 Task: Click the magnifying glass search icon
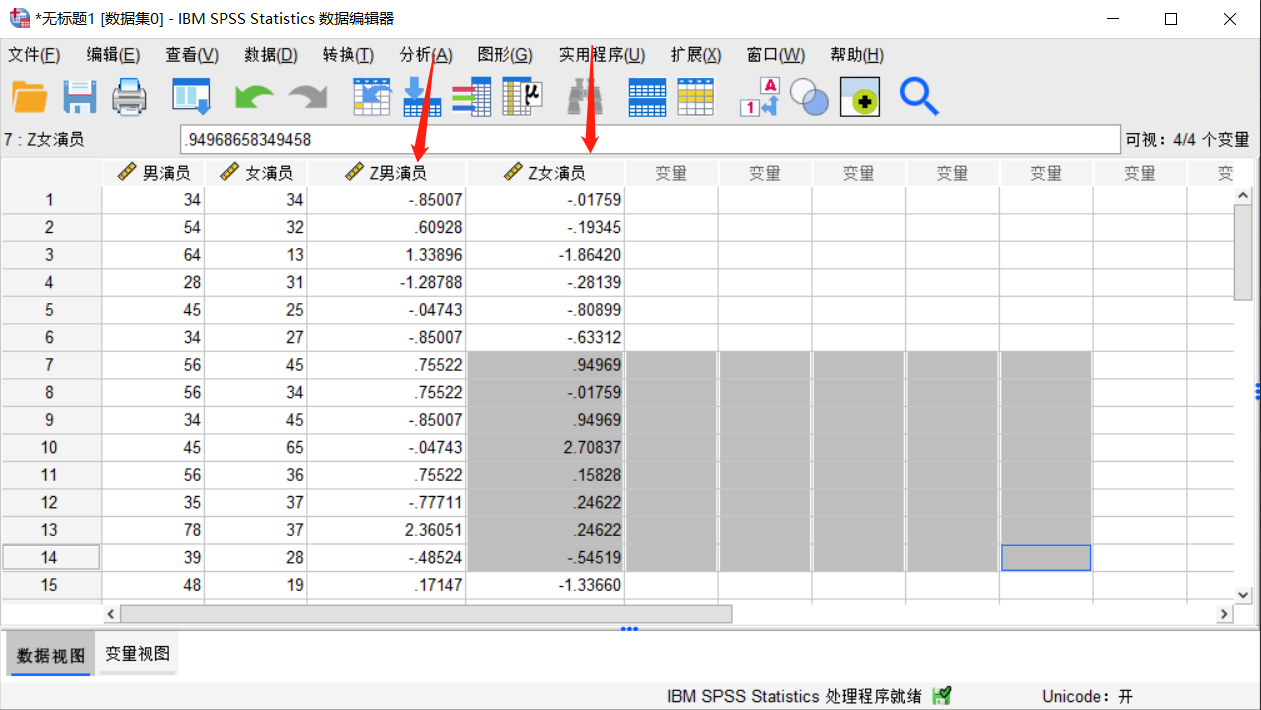[918, 97]
